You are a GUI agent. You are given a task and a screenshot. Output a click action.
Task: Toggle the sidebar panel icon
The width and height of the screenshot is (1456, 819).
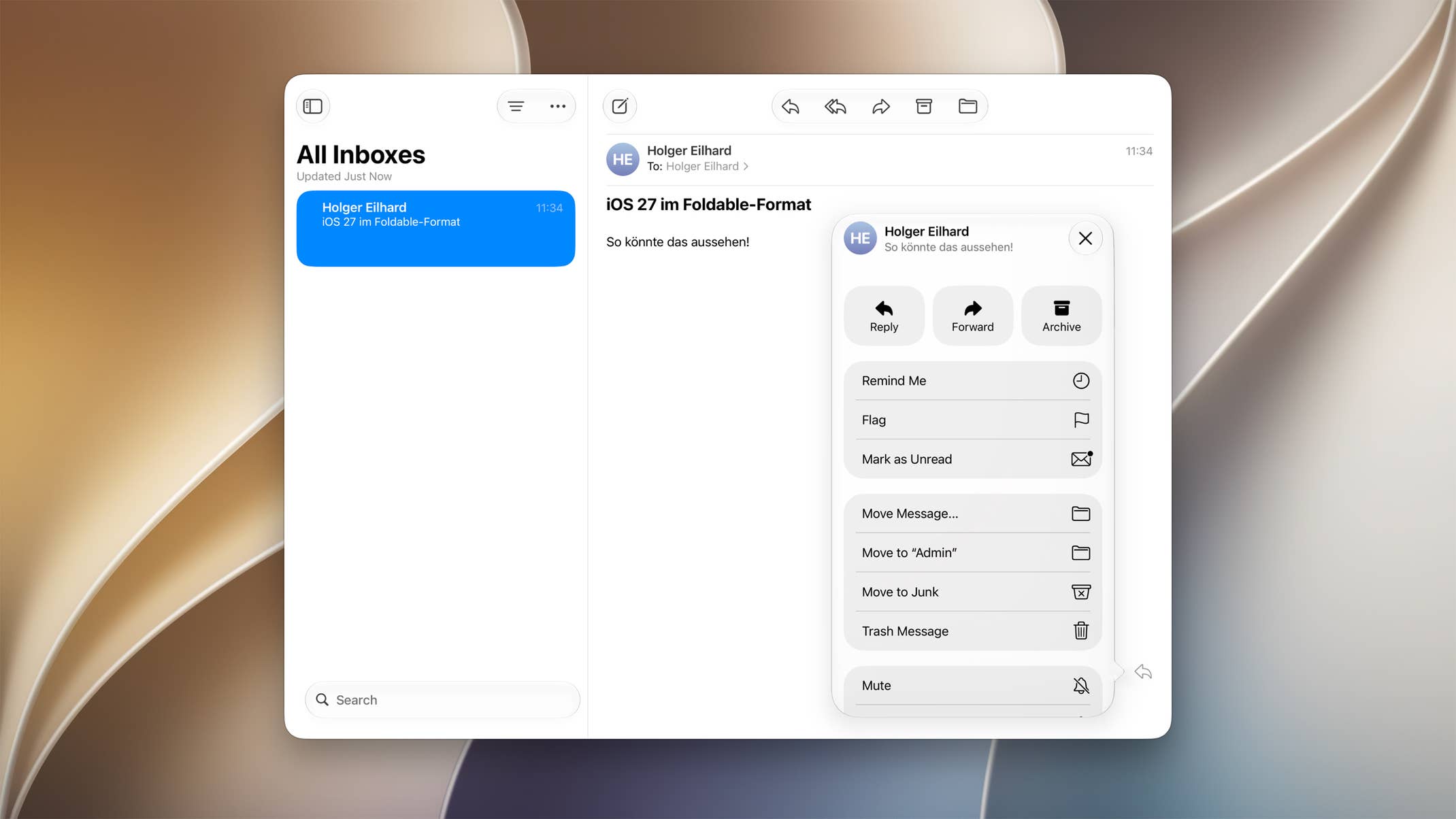click(x=313, y=106)
